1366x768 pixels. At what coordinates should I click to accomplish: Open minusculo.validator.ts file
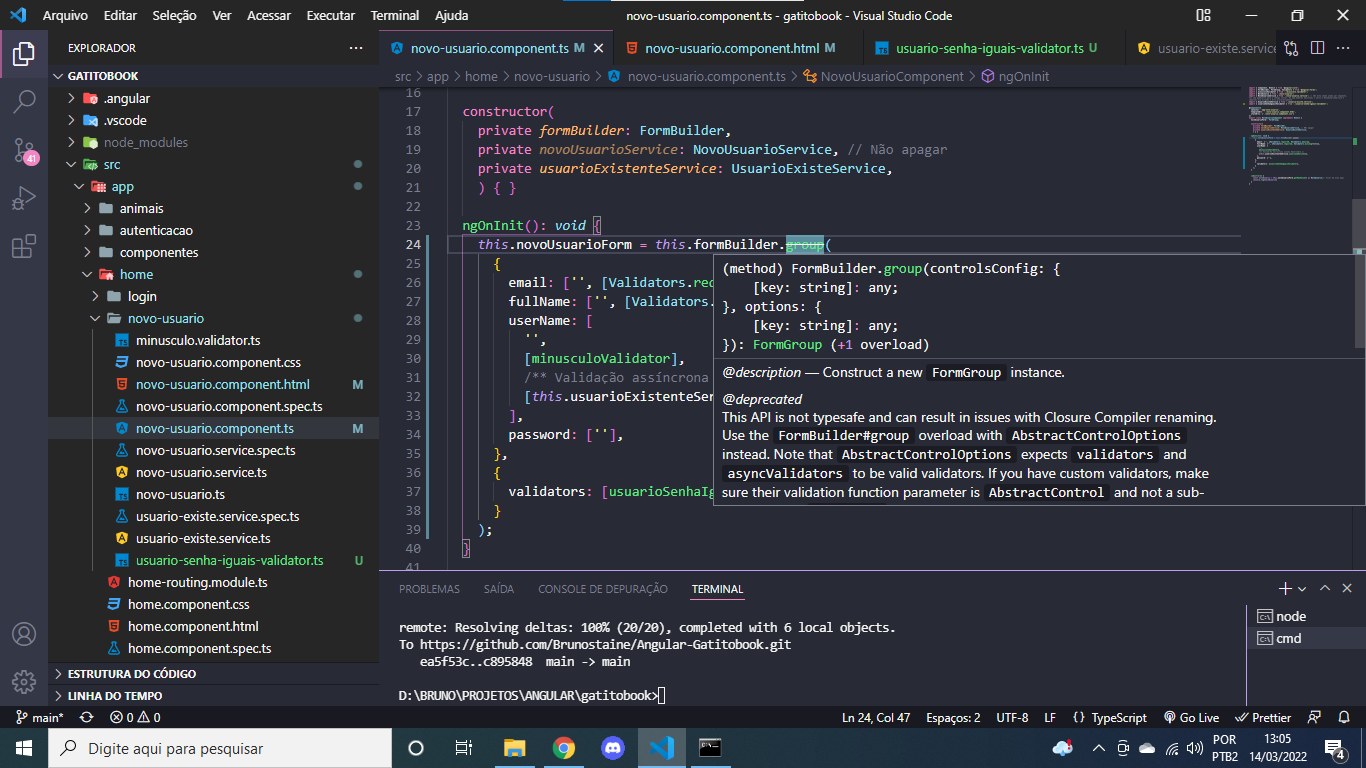[213, 340]
